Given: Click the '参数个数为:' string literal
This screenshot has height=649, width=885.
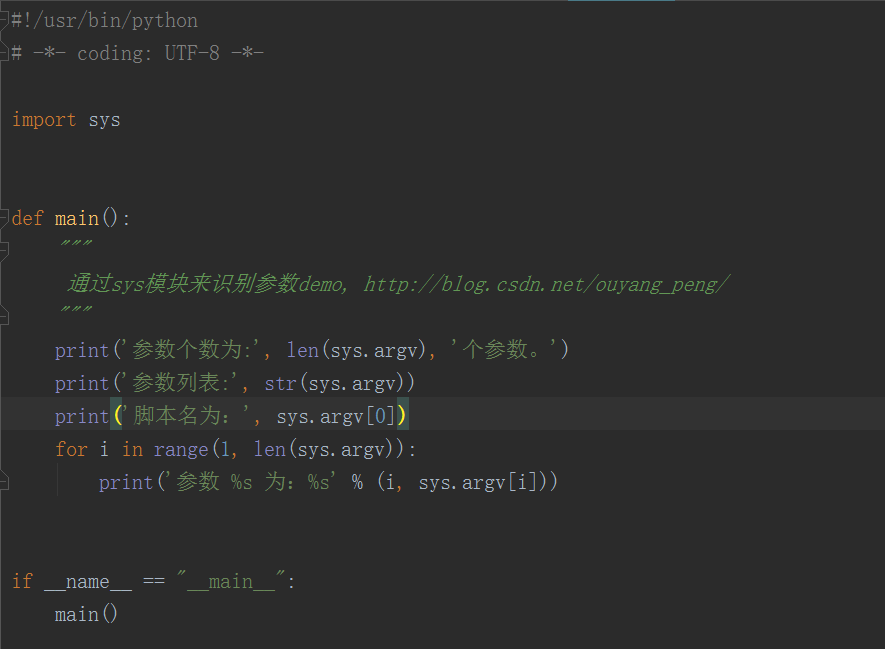Looking at the screenshot, I should coord(192,350).
